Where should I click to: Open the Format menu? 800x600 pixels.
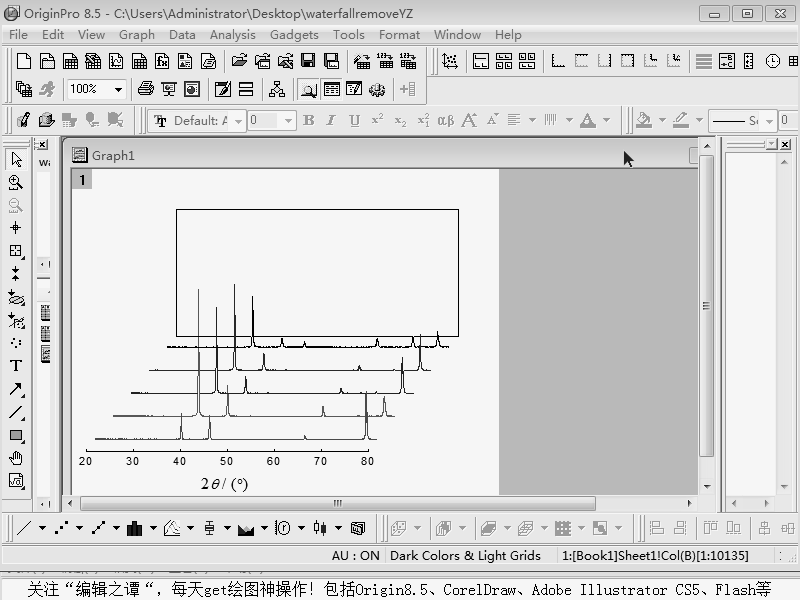(399, 35)
